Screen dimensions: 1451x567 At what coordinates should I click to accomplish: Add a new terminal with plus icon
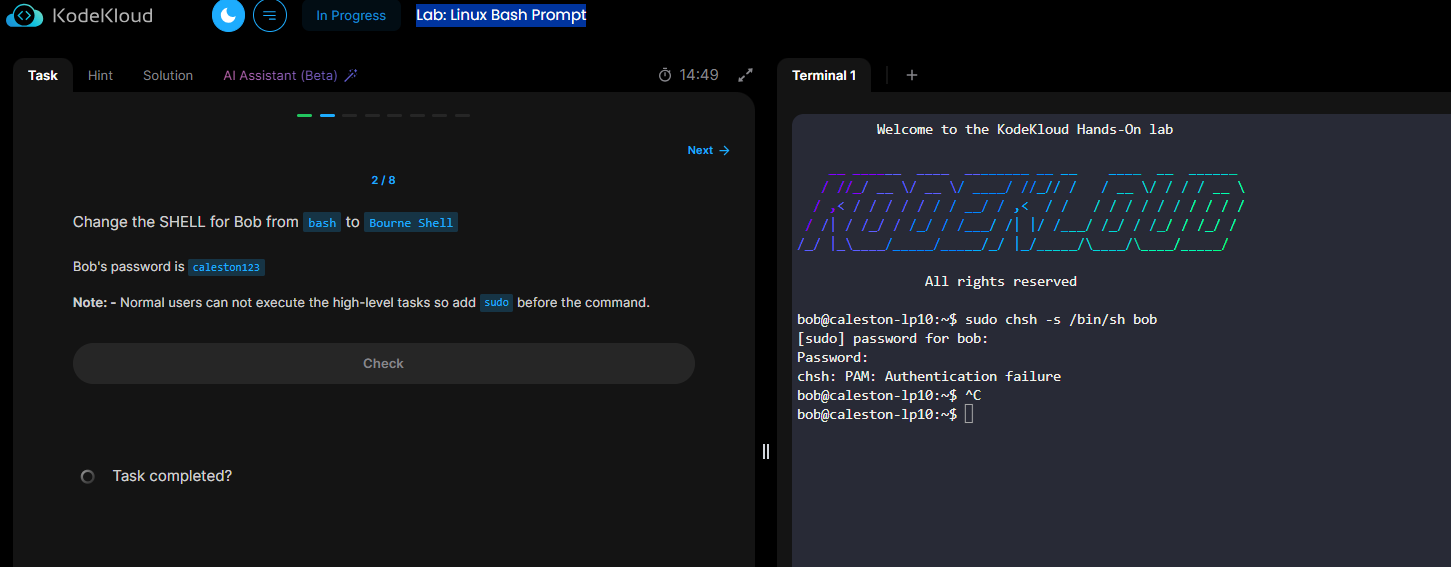point(912,75)
